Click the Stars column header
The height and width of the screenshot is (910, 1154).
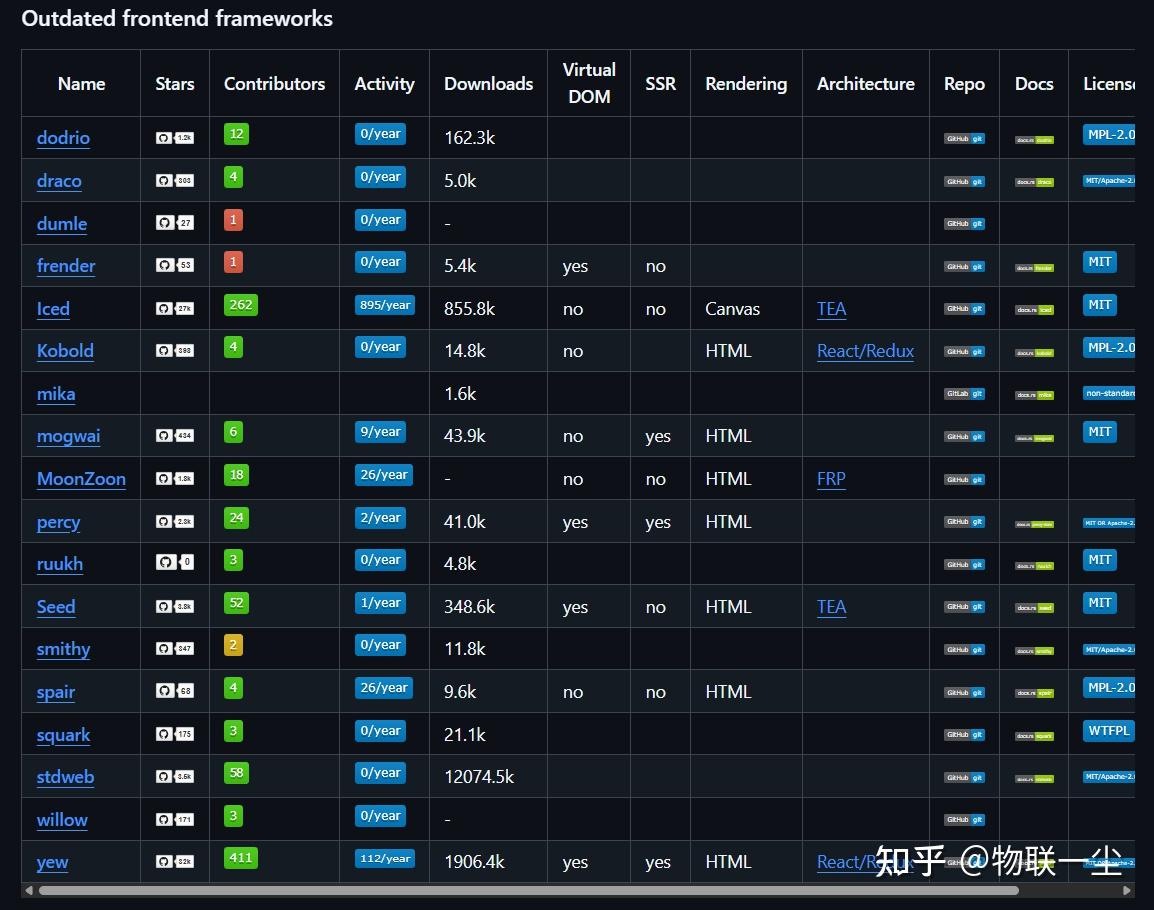[174, 84]
